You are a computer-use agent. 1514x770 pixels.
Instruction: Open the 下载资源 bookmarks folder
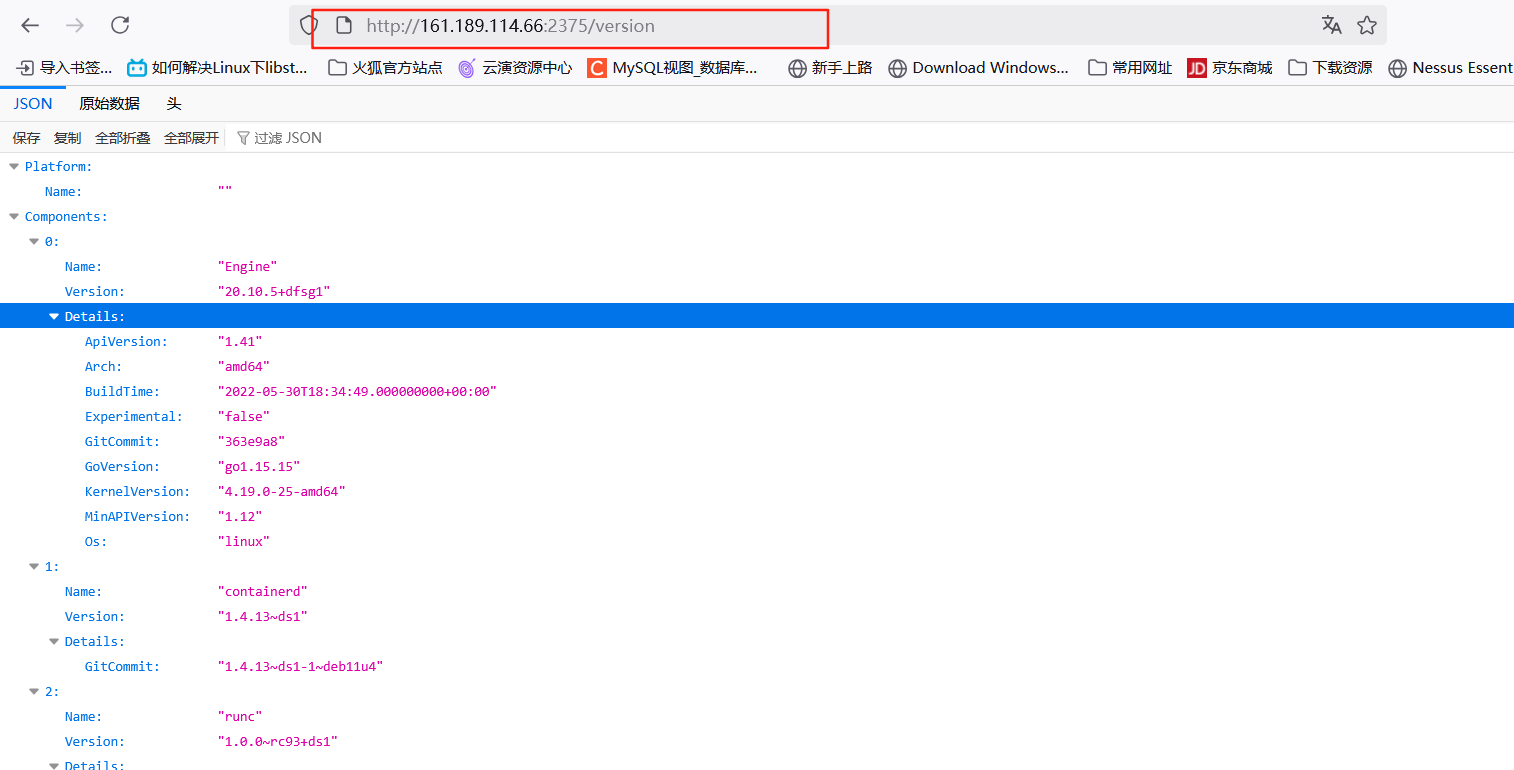click(1330, 68)
